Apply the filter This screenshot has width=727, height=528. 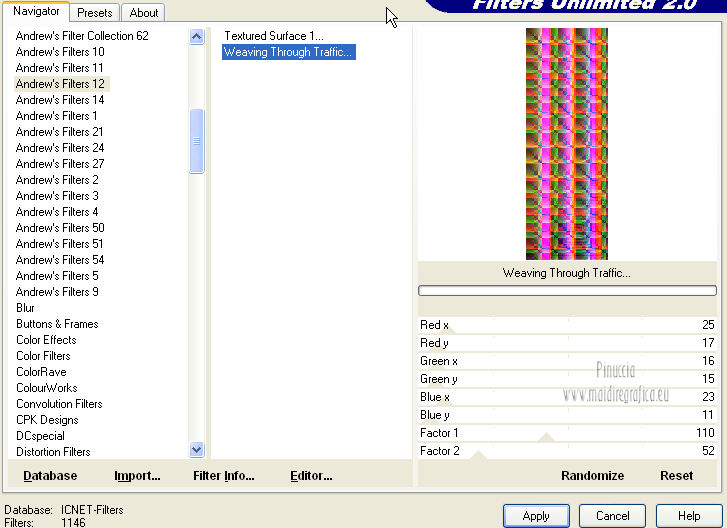(x=536, y=516)
